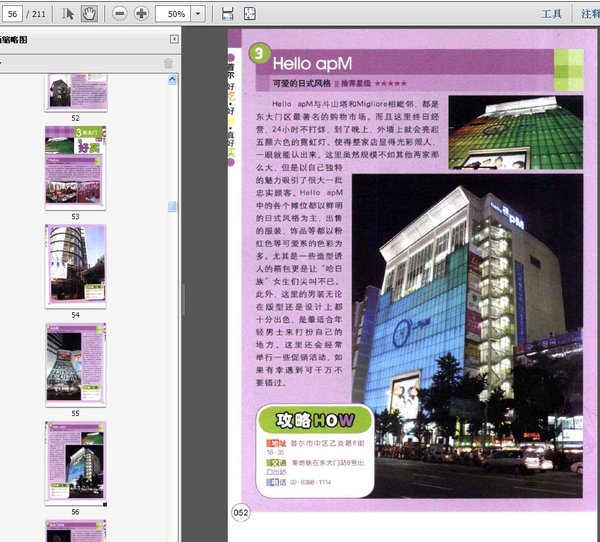
Task: Select page 55 thumbnail
Action: pos(75,363)
